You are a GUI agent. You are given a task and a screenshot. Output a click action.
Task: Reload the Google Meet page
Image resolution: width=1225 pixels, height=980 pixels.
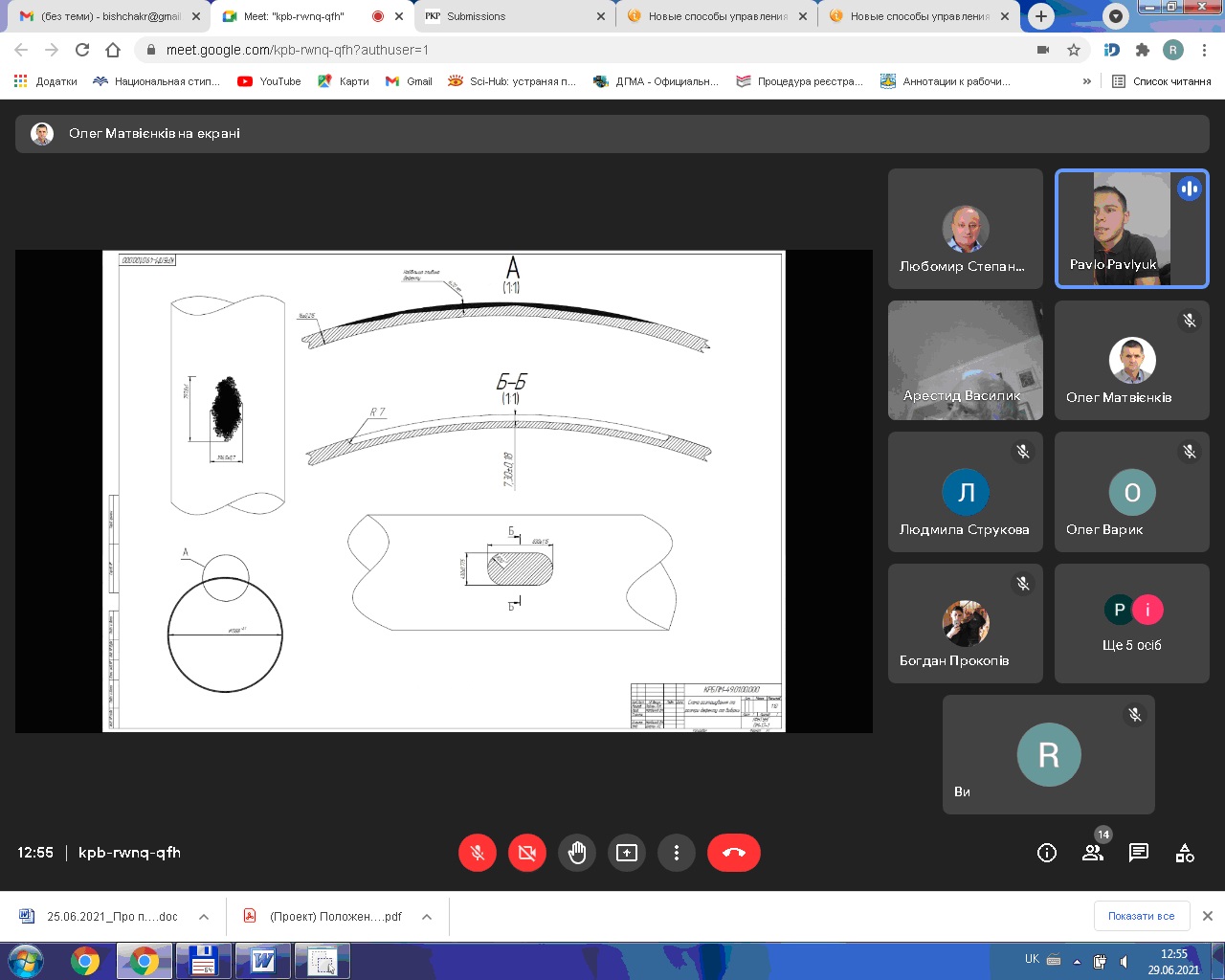pyautogui.click(x=82, y=50)
